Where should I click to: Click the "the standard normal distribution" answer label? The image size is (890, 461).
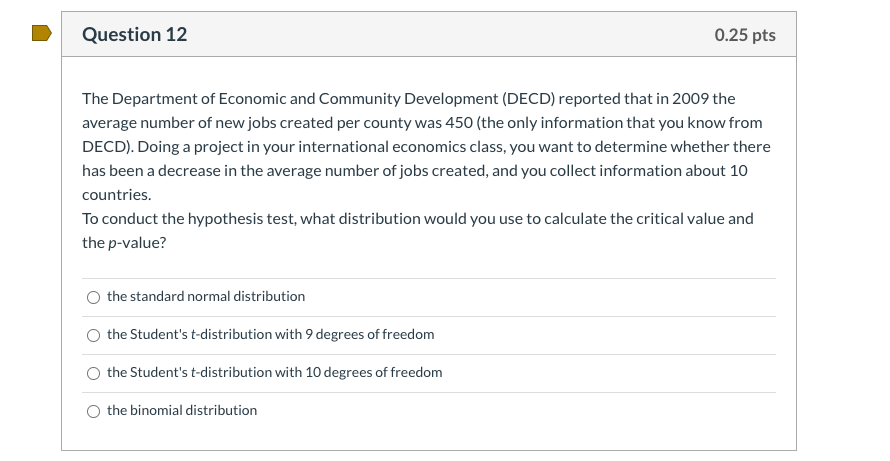(206, 297)
